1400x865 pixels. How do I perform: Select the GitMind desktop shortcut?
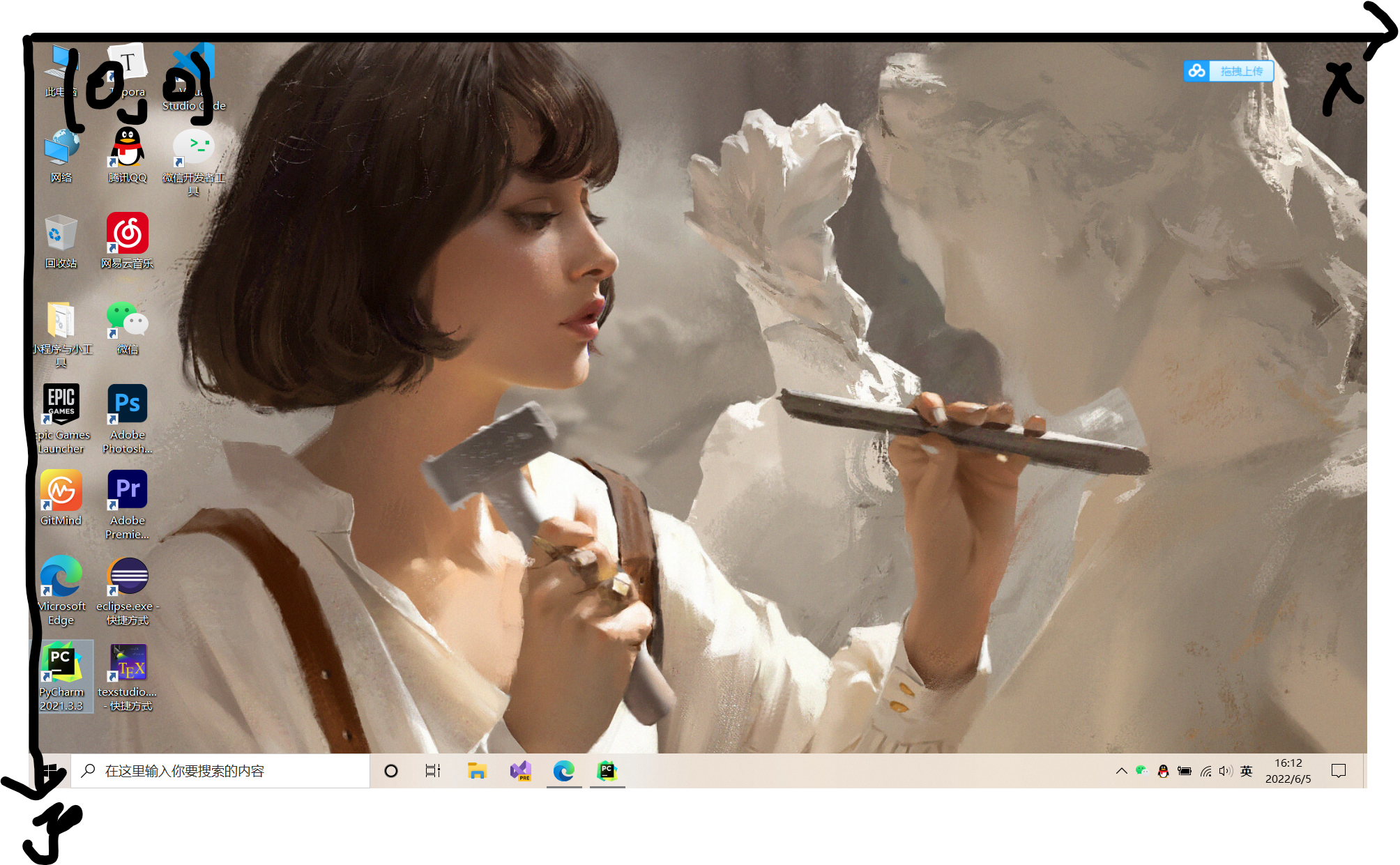tap(61, 498)
